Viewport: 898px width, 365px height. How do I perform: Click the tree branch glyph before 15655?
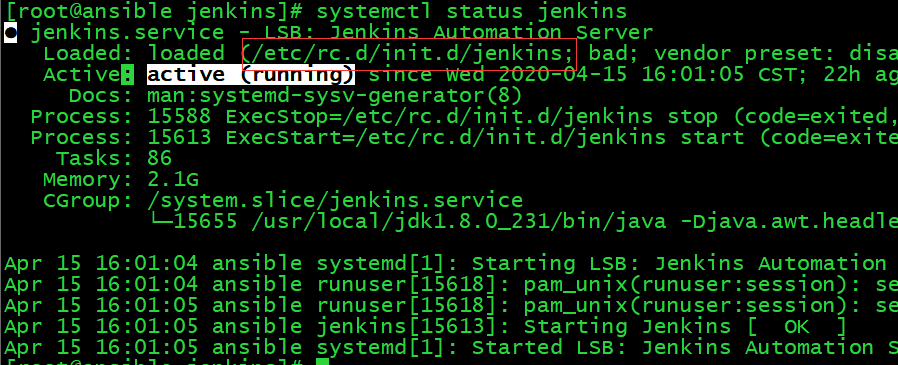pos(160,221)
